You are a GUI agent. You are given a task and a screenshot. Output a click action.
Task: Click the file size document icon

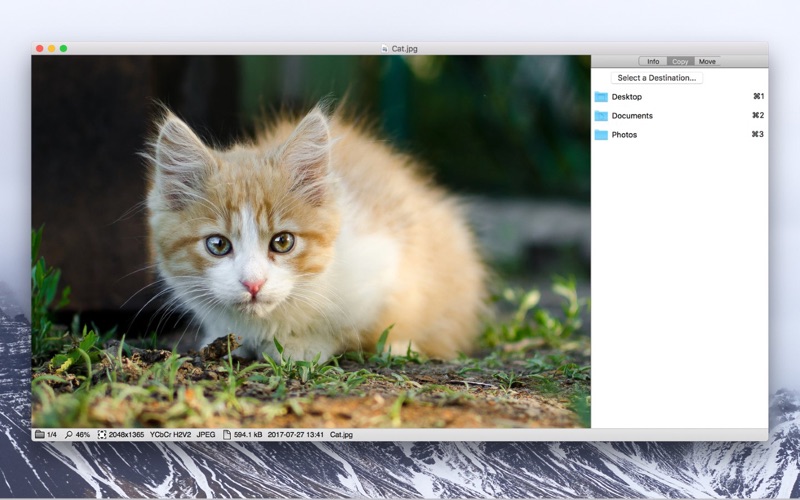[x=227, y=435]
